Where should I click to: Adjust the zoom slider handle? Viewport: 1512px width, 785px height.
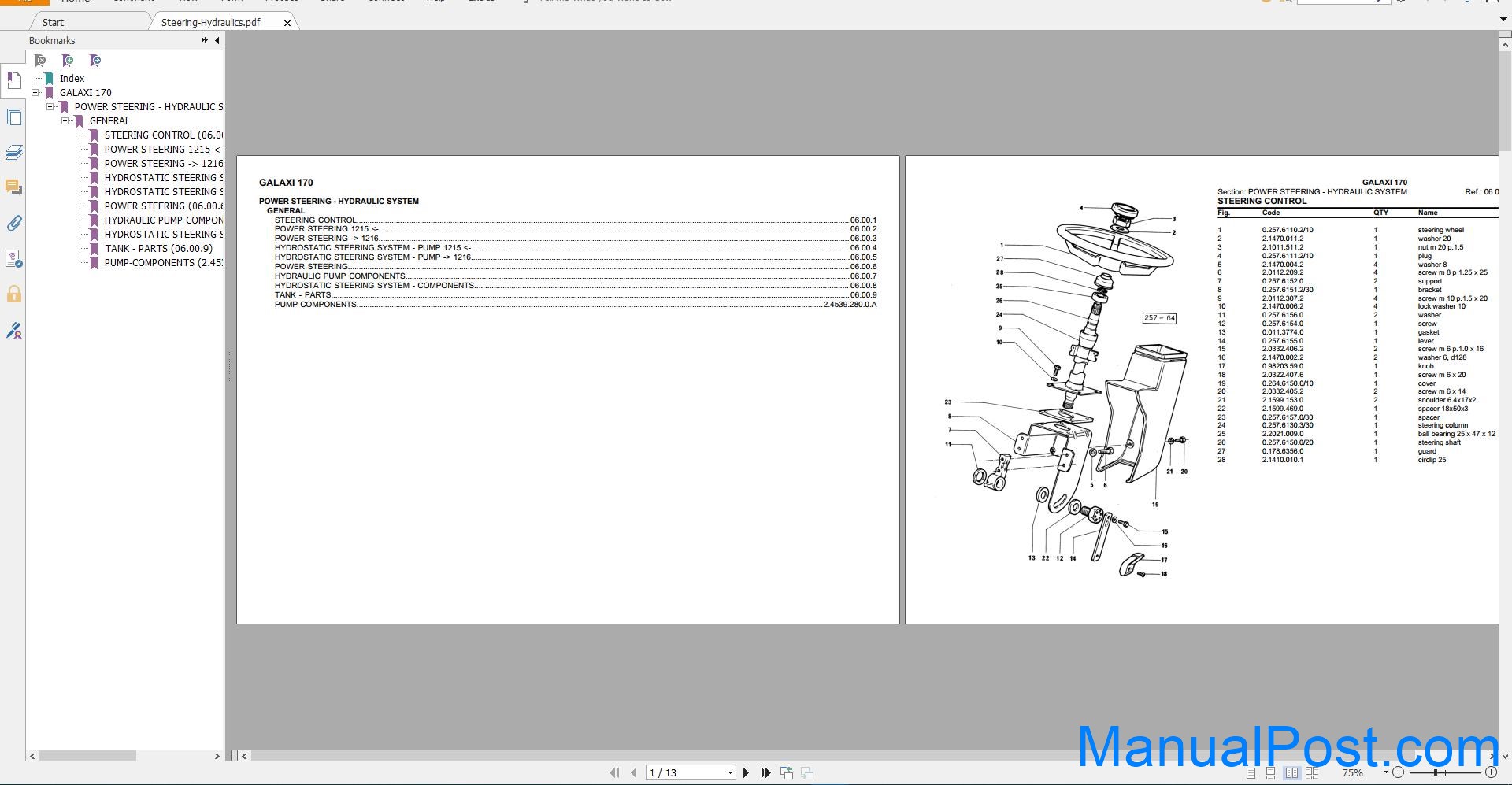[1436, 773]
